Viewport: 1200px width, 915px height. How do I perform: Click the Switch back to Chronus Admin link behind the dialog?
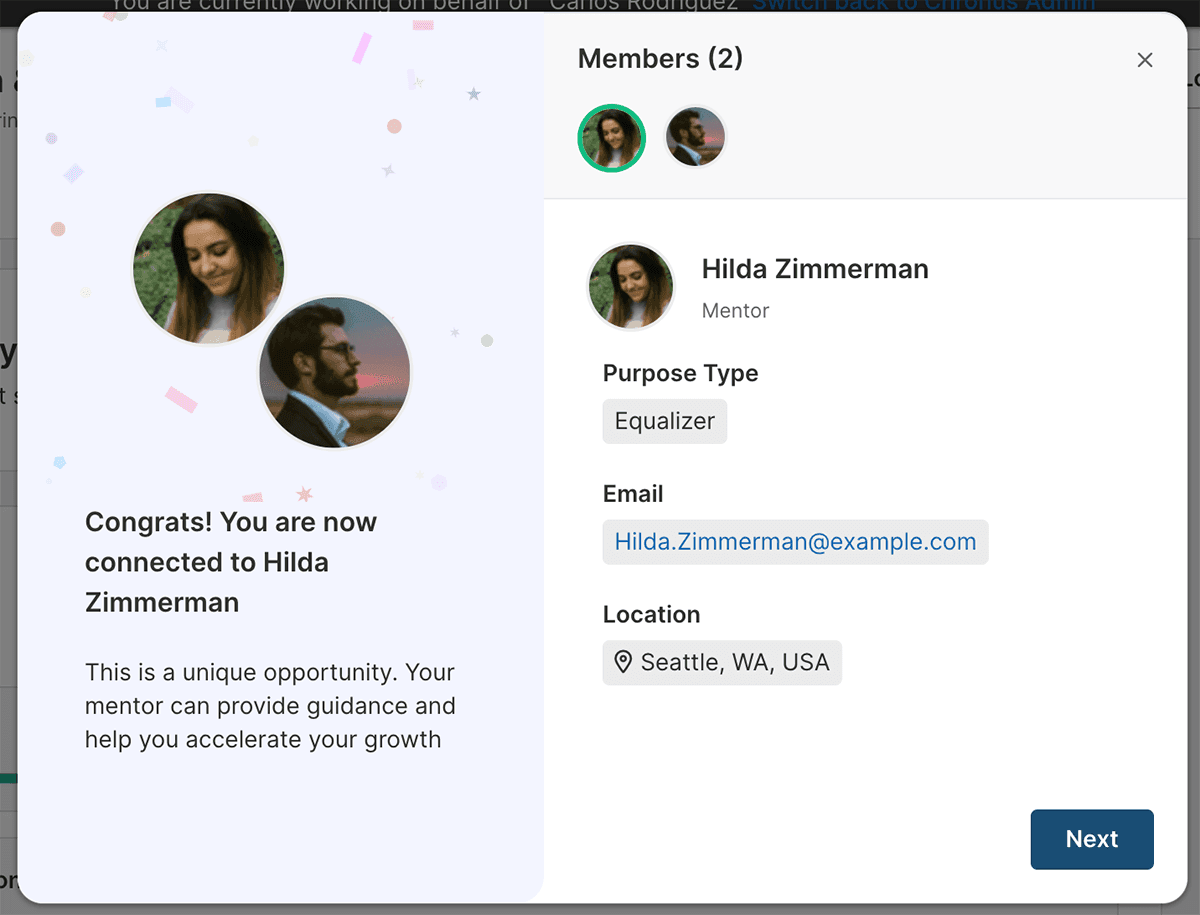click(923, 5)
